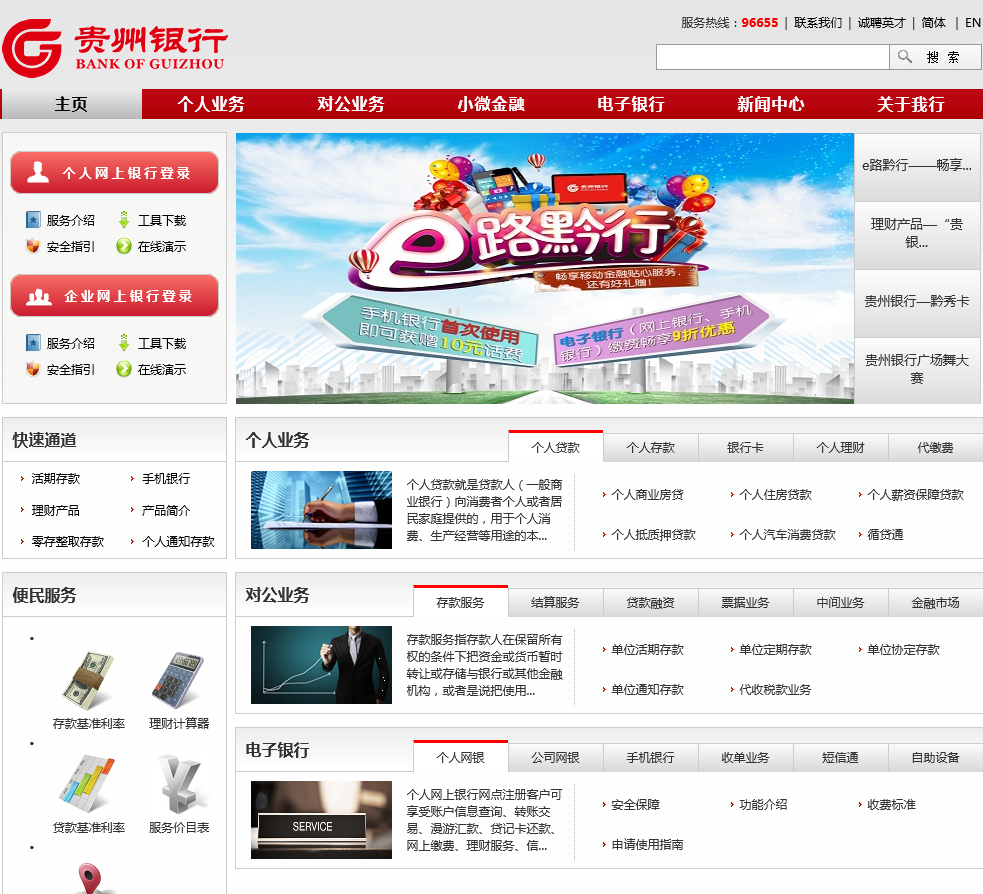The height and width of the screenshot is (894, 983).
Task: Click the 简体 language link
Action: tap(933, 23)
